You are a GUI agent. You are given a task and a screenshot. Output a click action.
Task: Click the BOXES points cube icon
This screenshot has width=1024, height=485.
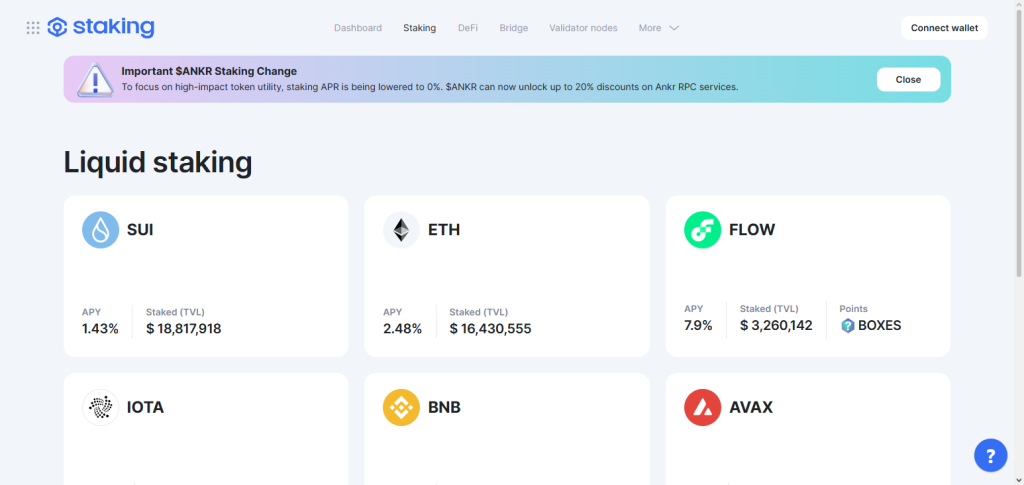[x=848, y=326]
